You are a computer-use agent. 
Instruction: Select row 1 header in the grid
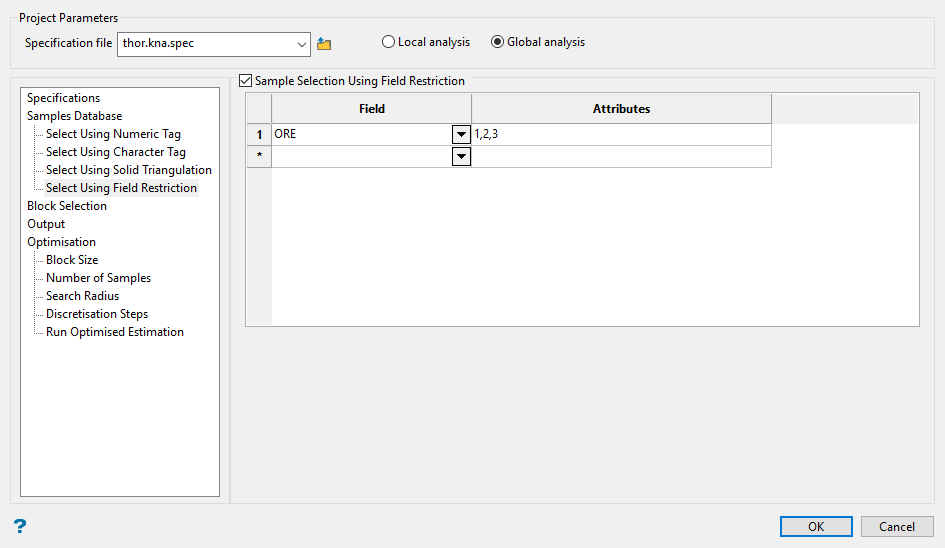(259, 134)
